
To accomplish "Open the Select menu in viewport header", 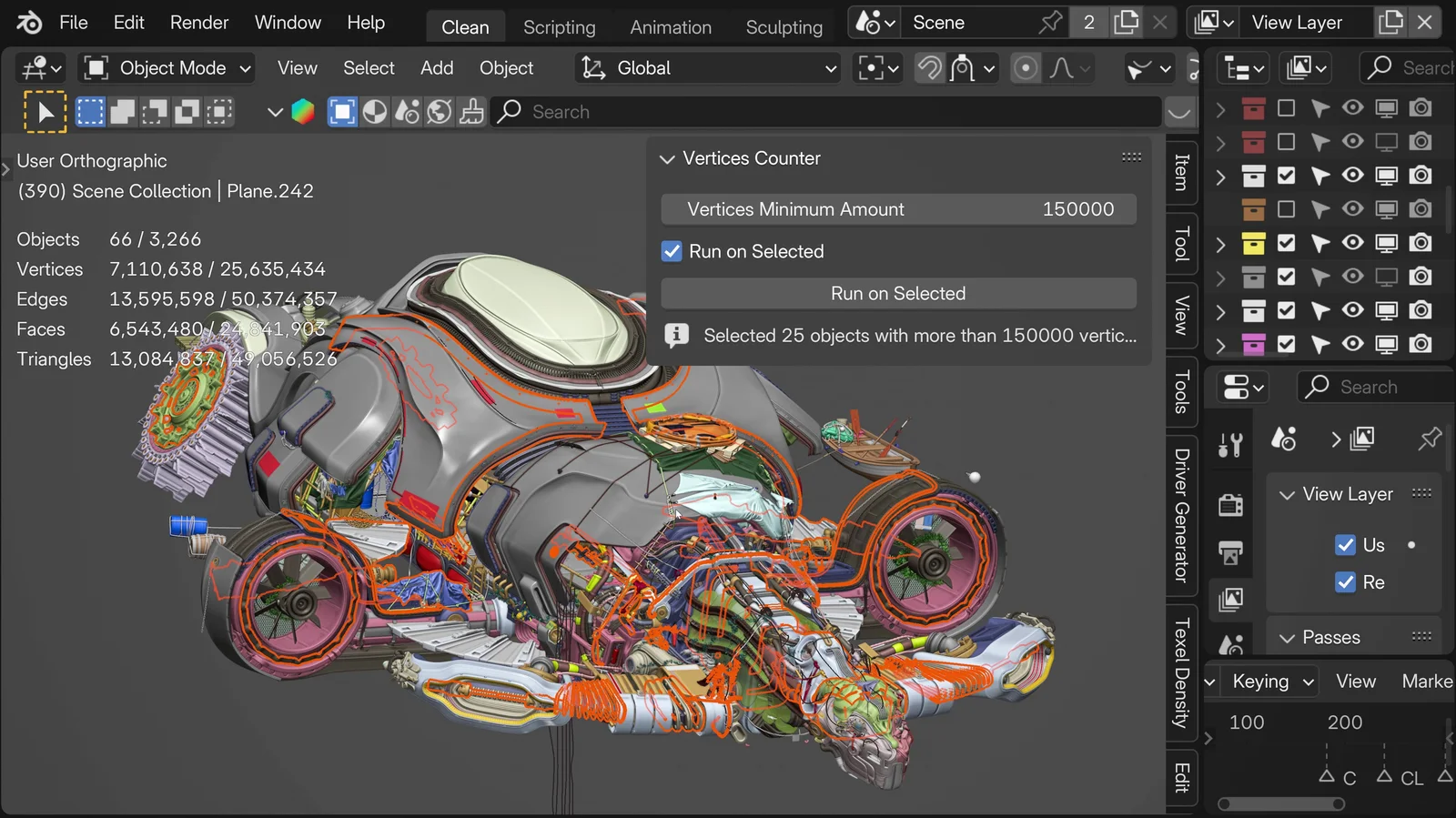I will click(369, 68).
